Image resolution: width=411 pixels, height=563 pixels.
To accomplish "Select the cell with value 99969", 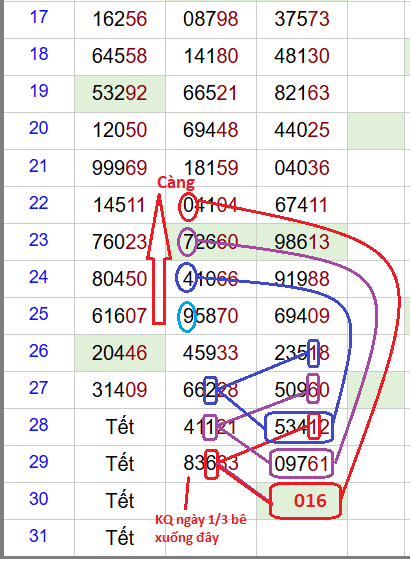I will pyautogui.click(x=120, y=168).
